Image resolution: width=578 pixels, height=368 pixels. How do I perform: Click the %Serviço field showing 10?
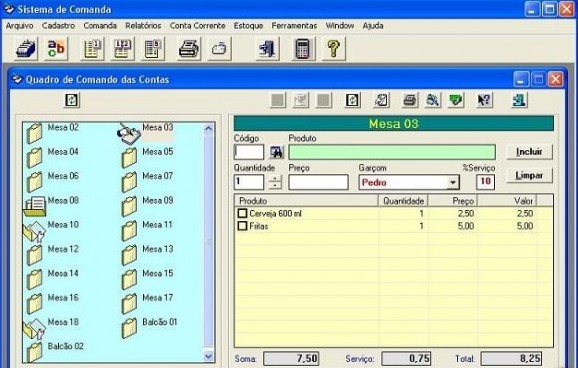tap(485, 182)
